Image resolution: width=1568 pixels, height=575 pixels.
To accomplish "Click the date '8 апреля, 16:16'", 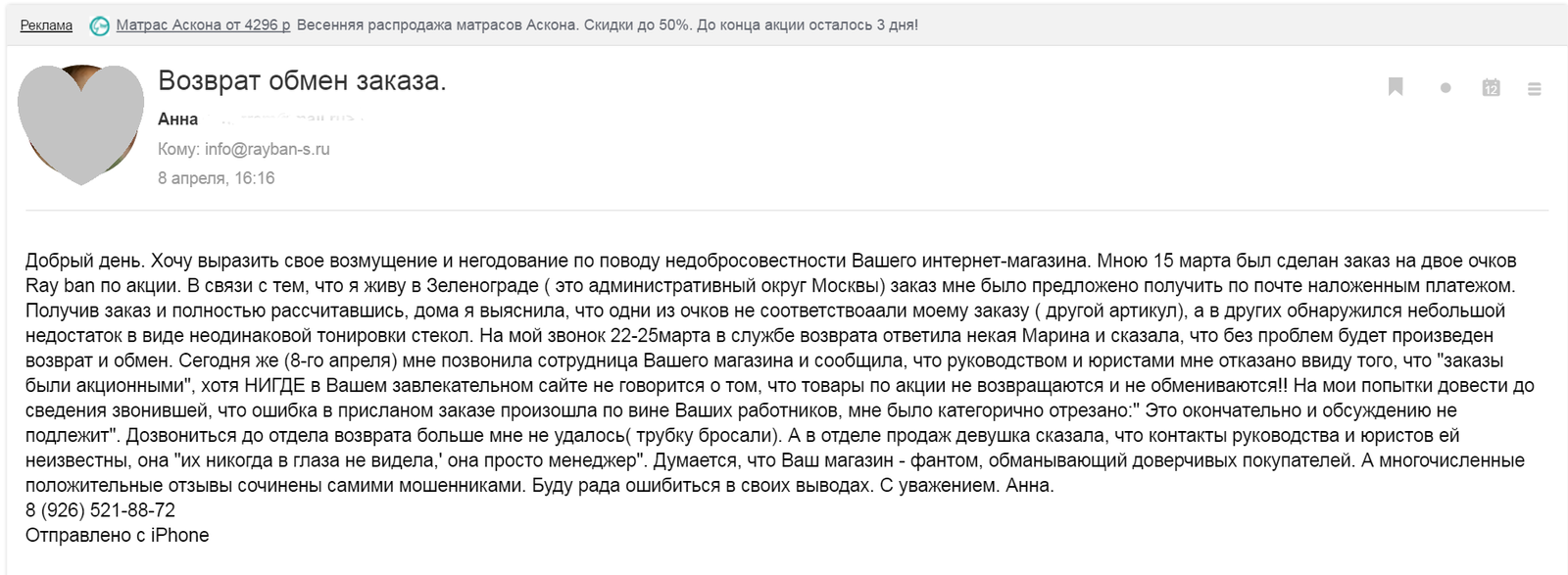I will [x=217, y=178].
